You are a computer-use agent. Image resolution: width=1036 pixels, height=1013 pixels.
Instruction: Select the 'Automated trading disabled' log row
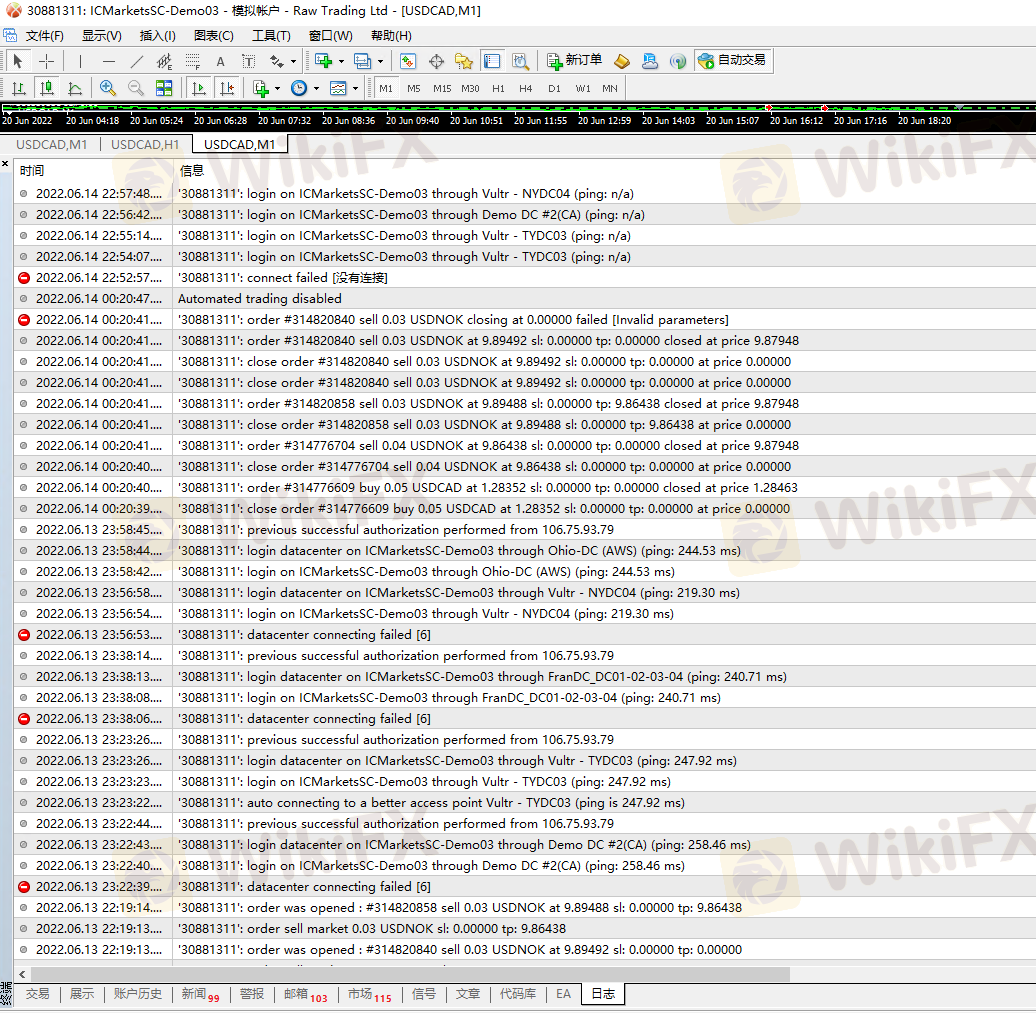(x=525, y=299)
